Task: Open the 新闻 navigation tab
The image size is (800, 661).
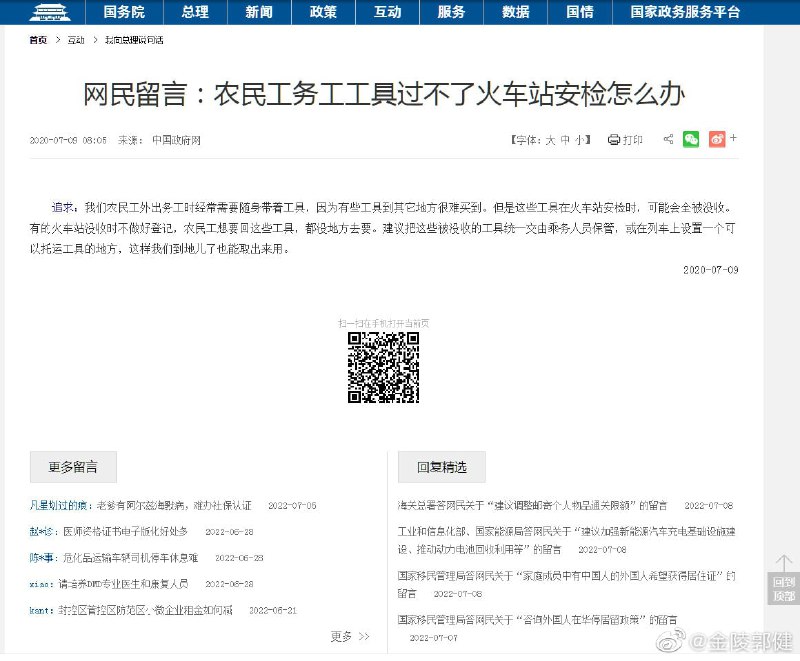Action: [259, 13]
